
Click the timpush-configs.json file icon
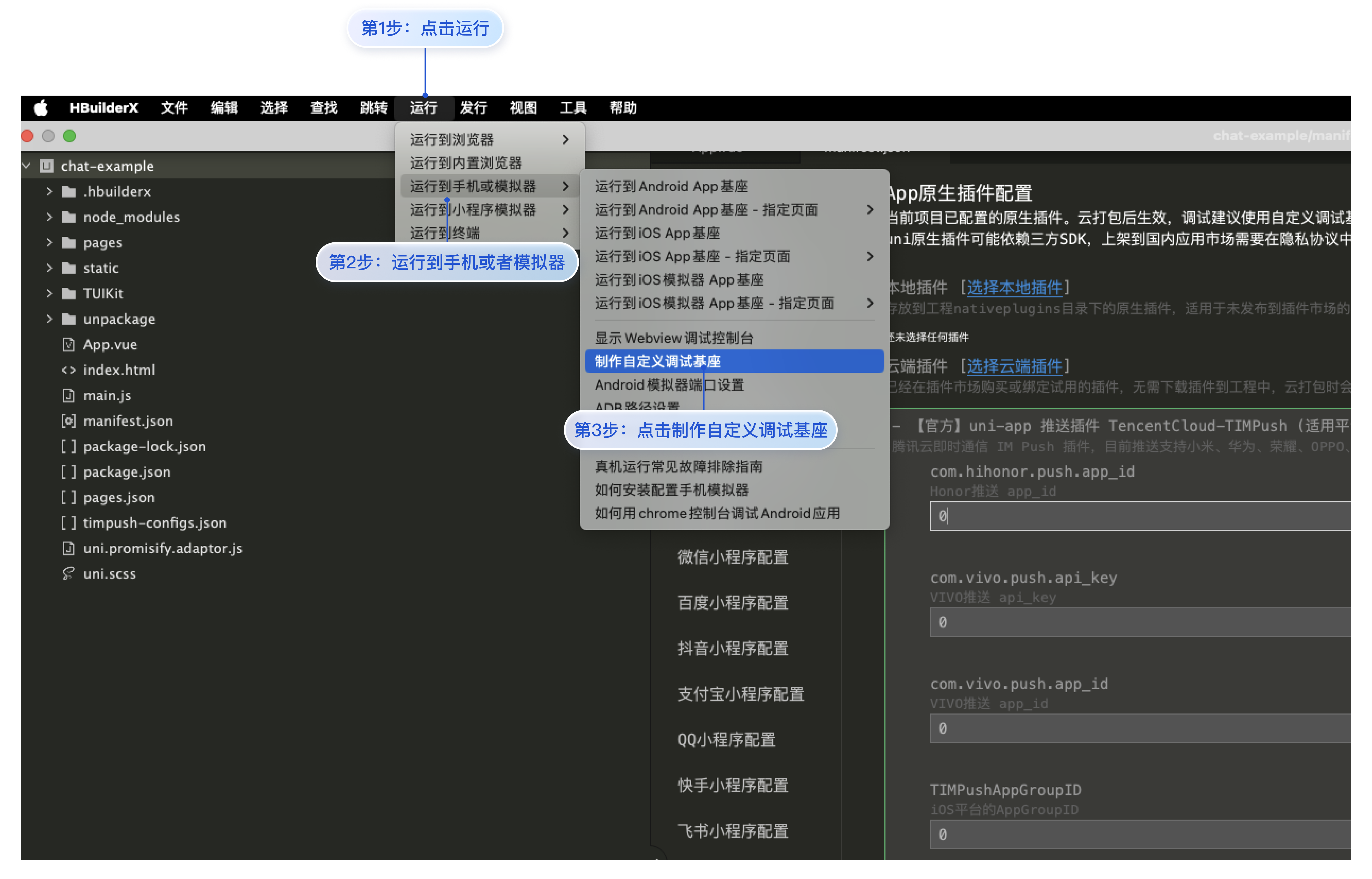68,523
